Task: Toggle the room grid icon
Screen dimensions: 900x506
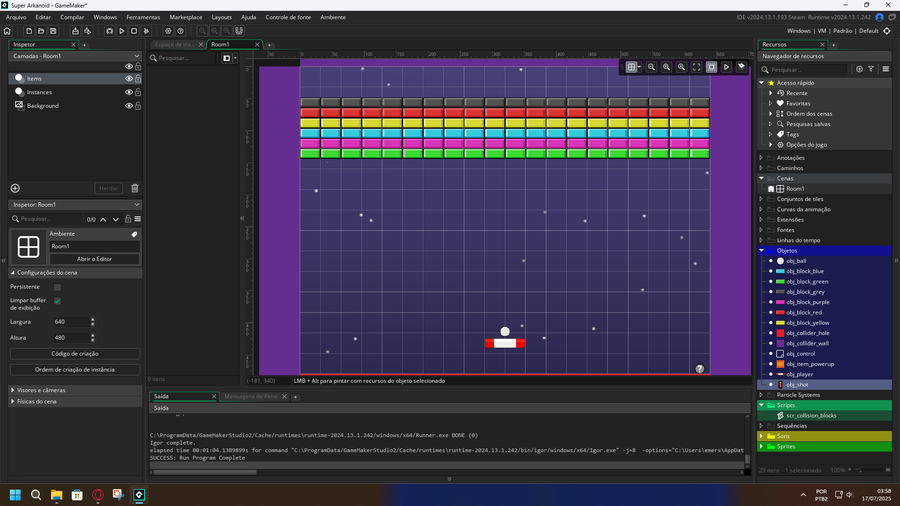Action: coord(631,67)
